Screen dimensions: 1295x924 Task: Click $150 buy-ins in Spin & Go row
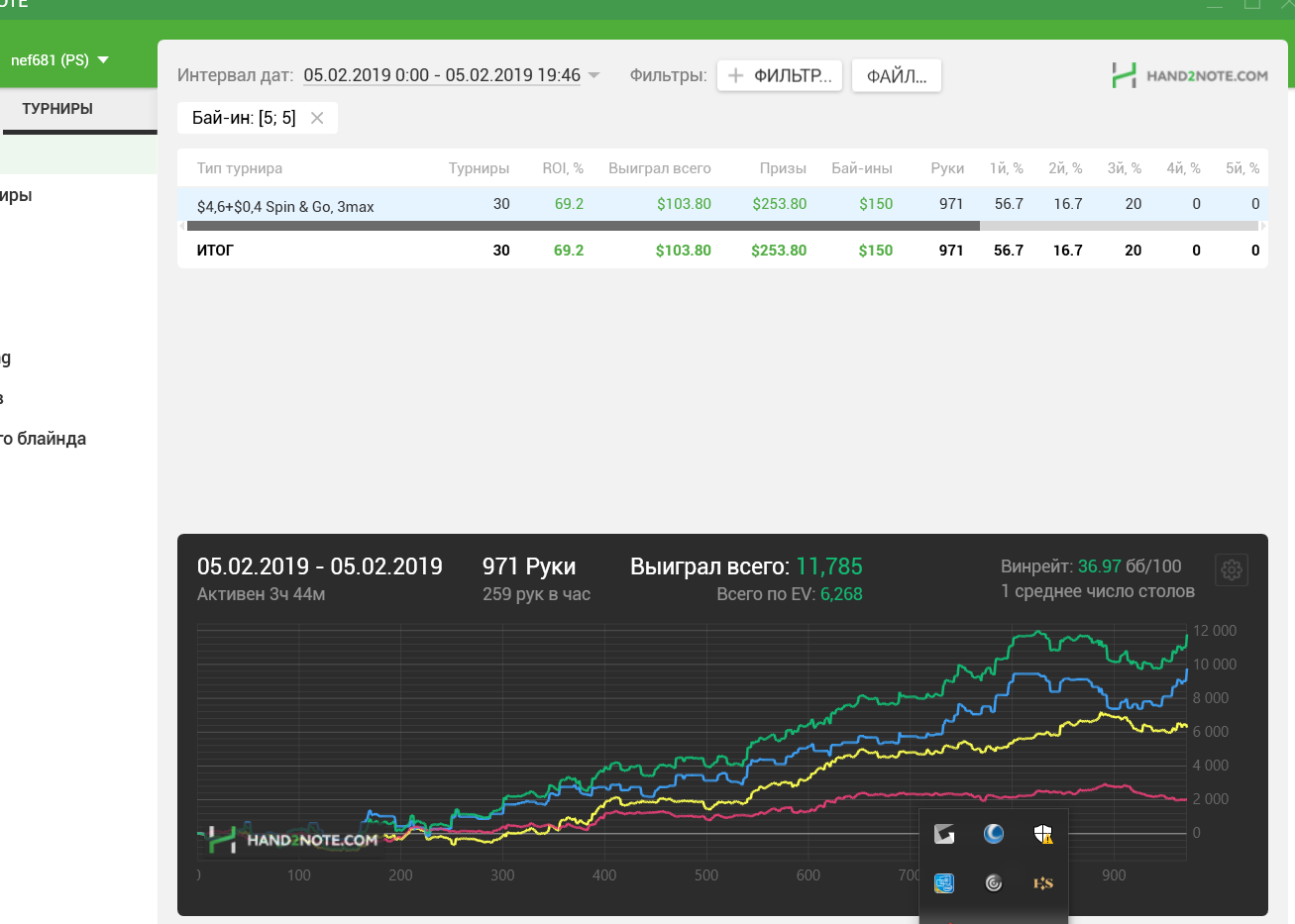pyautogui.click(x=876, y=204)
